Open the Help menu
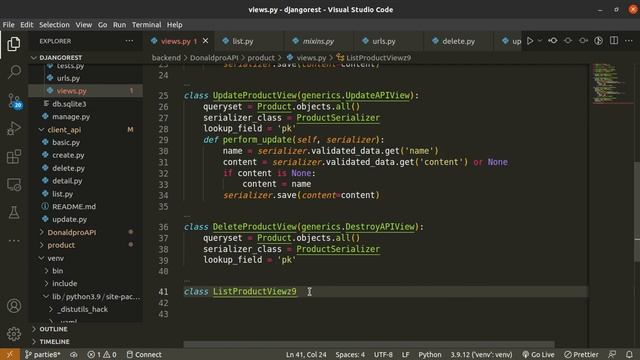The image size is (640, 360). pos(175,24)
